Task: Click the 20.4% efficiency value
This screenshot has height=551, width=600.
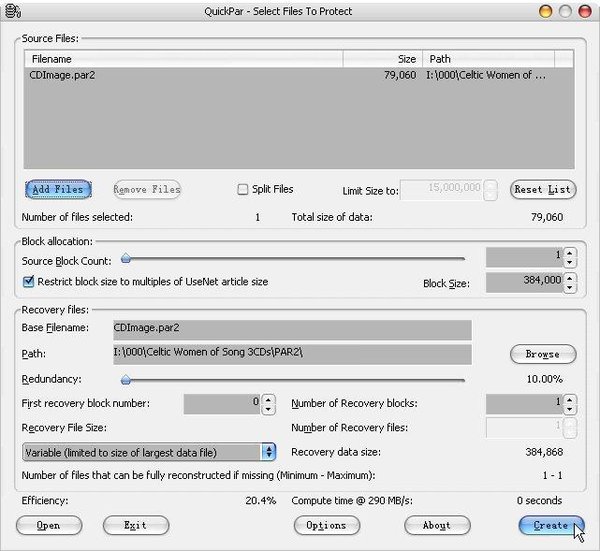Action: 261,500
